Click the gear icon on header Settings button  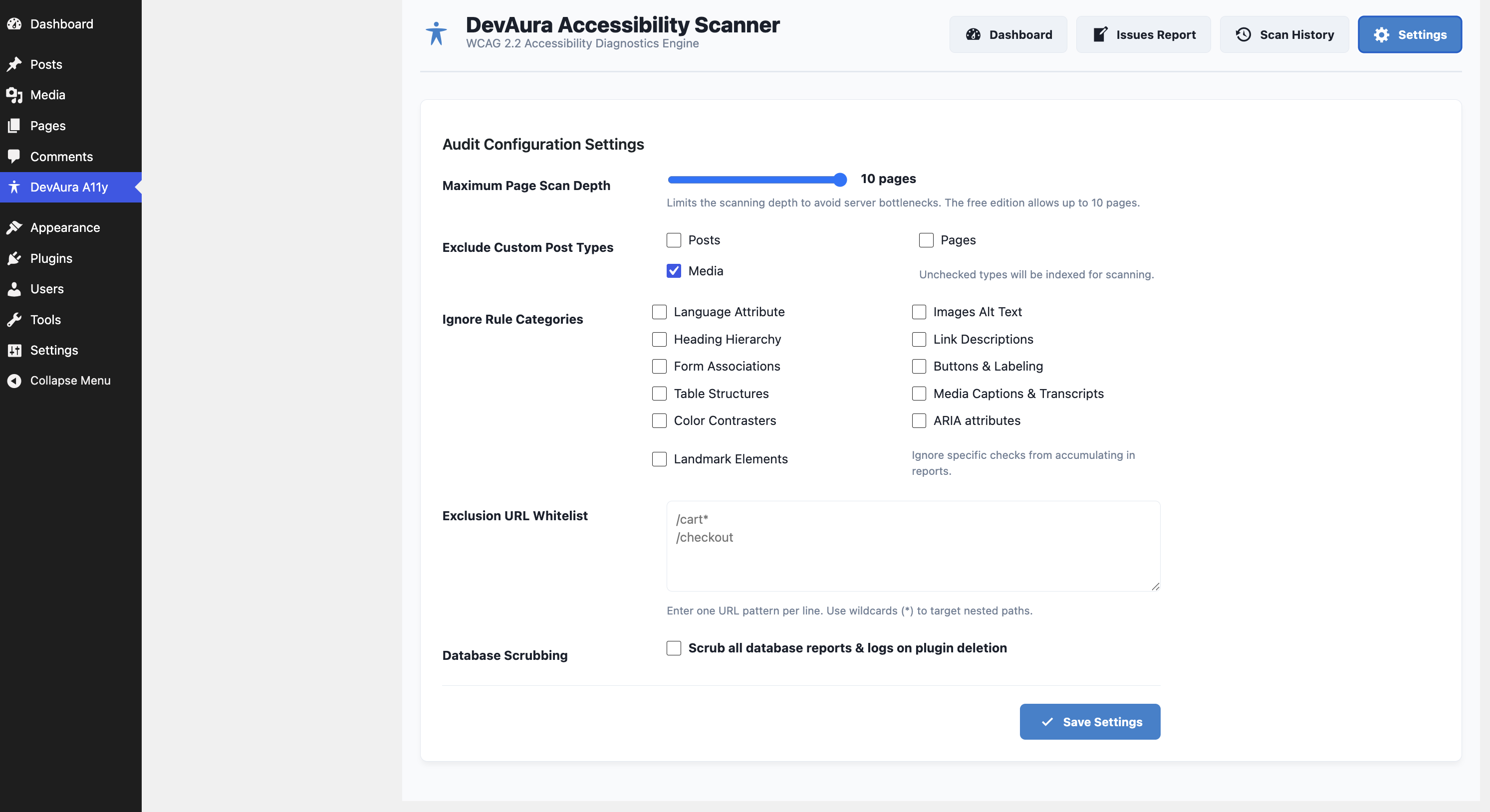tap(1382, 35)
